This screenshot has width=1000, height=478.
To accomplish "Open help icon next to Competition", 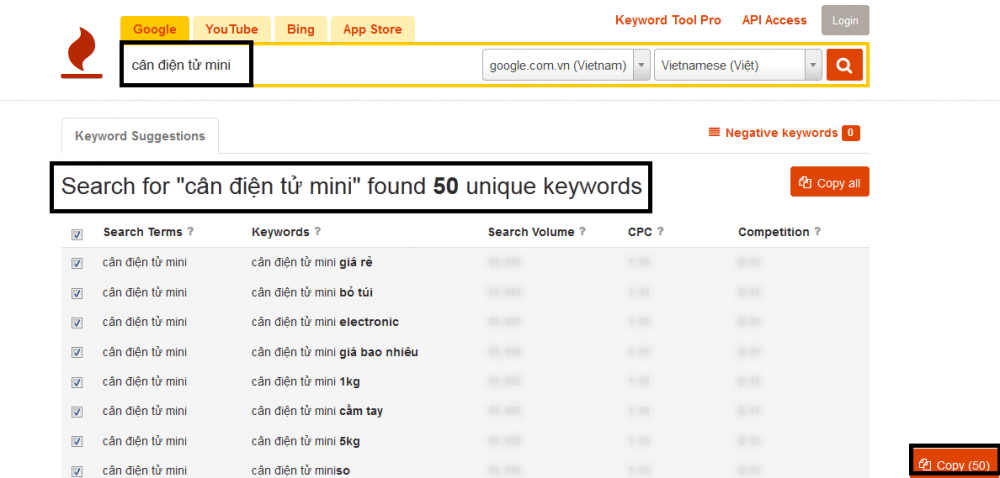I will point(818,231).
